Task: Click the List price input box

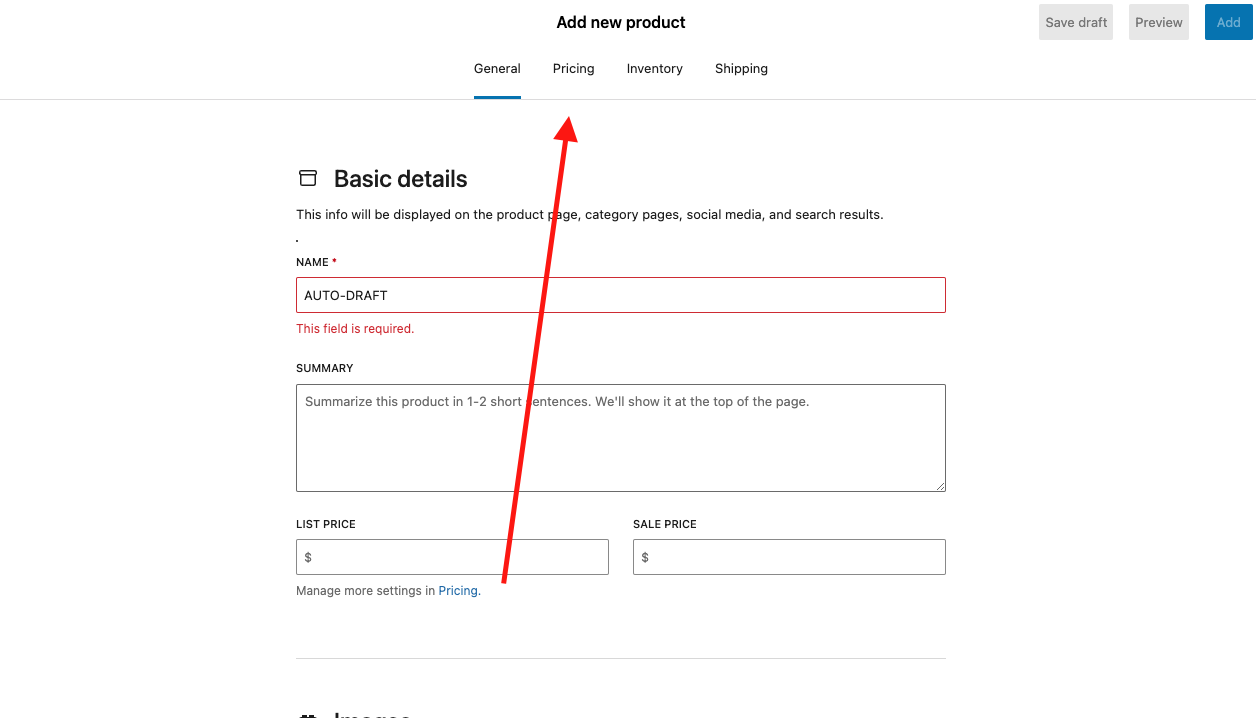Action: coord(452,557)
